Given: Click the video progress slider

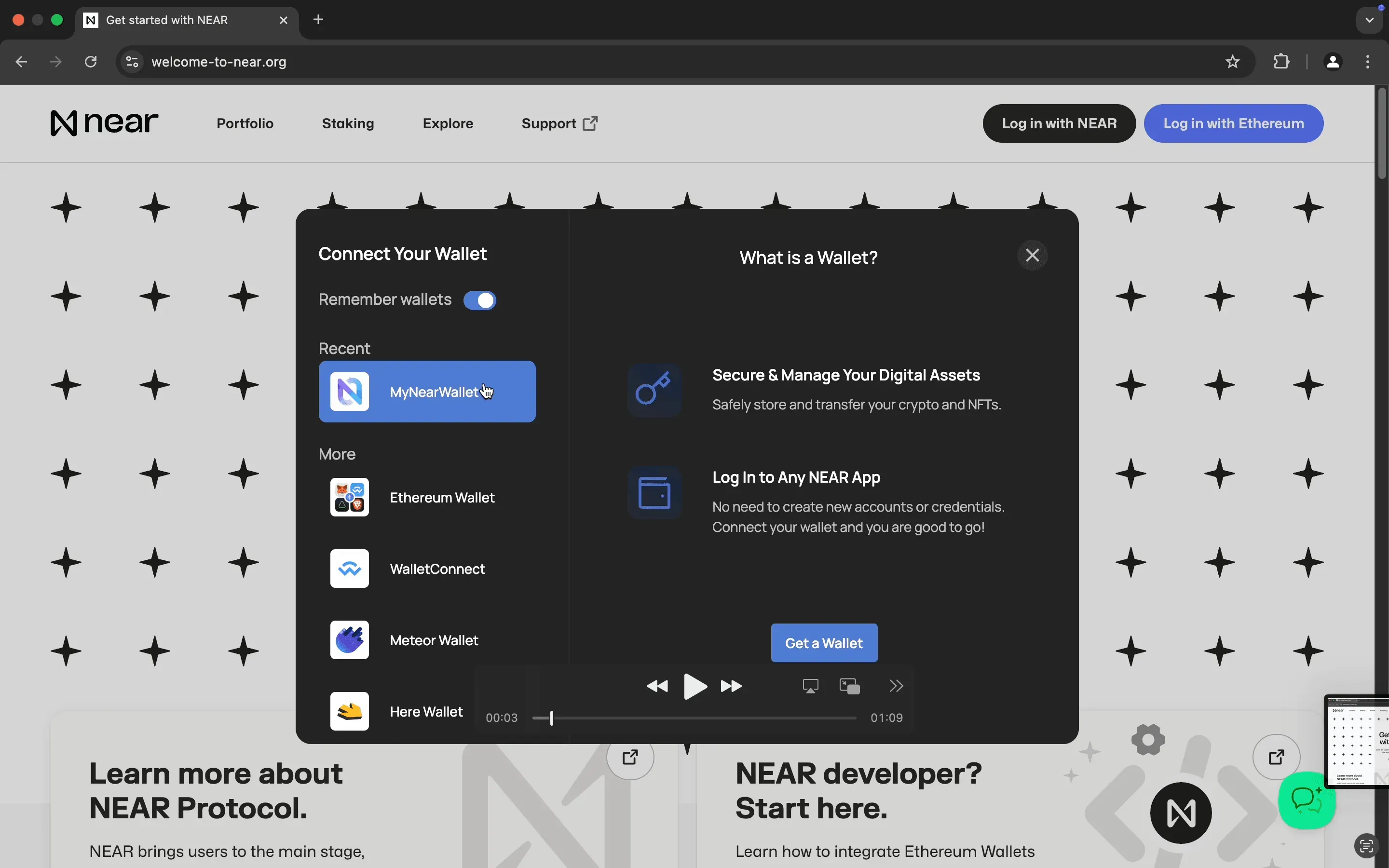Looking at the screenshot, I should pos(694,718).
